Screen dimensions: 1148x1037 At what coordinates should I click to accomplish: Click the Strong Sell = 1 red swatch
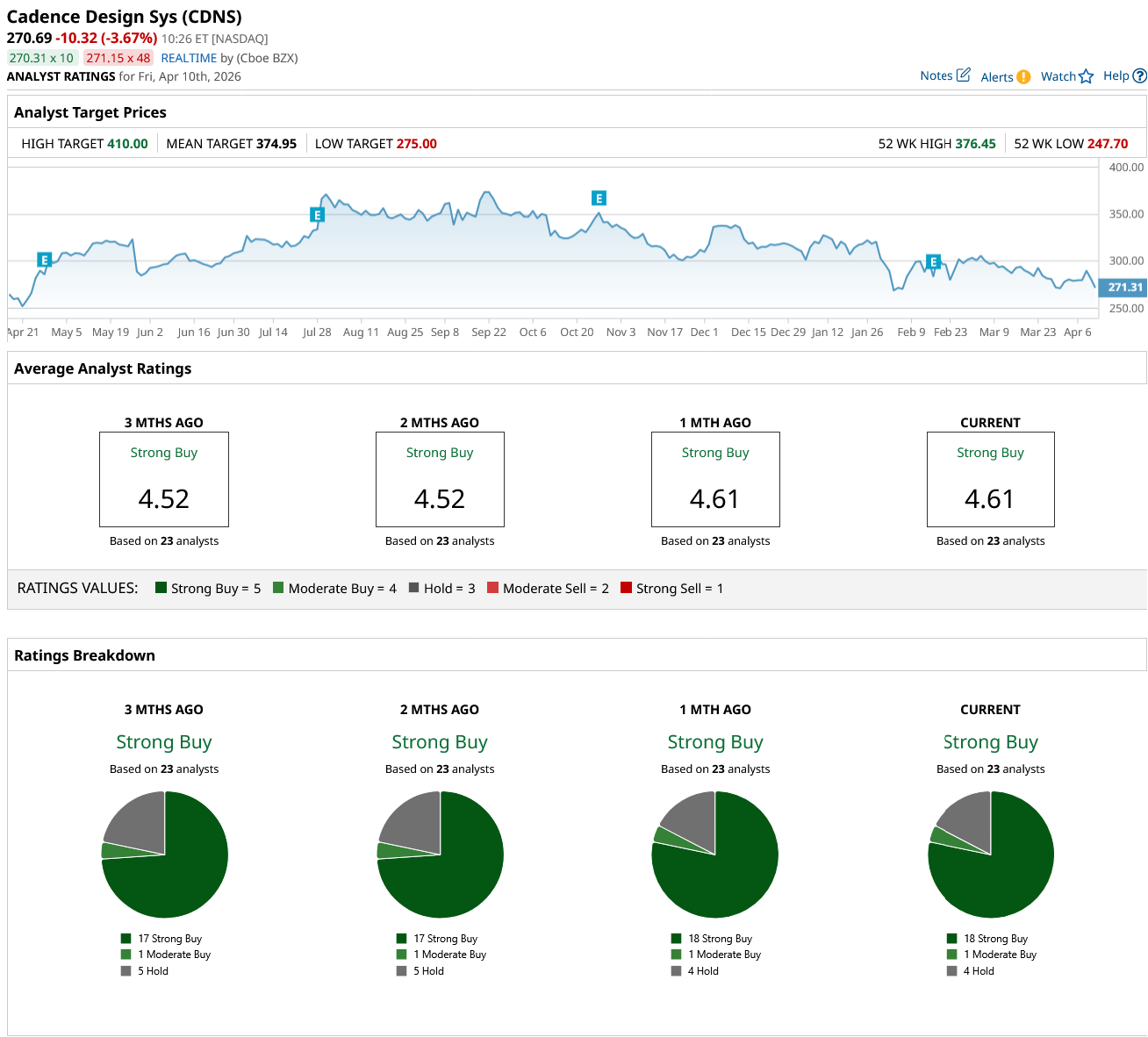[626, 588]
